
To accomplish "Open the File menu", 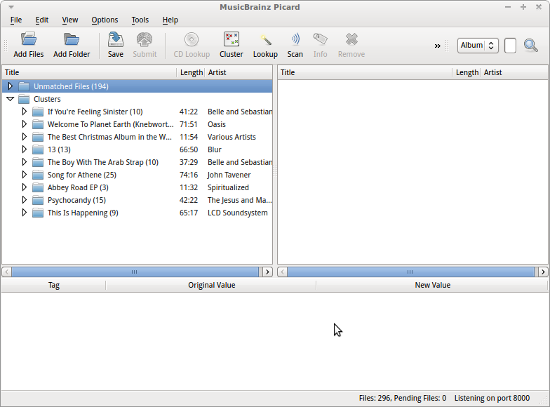I will pos(16,20).
